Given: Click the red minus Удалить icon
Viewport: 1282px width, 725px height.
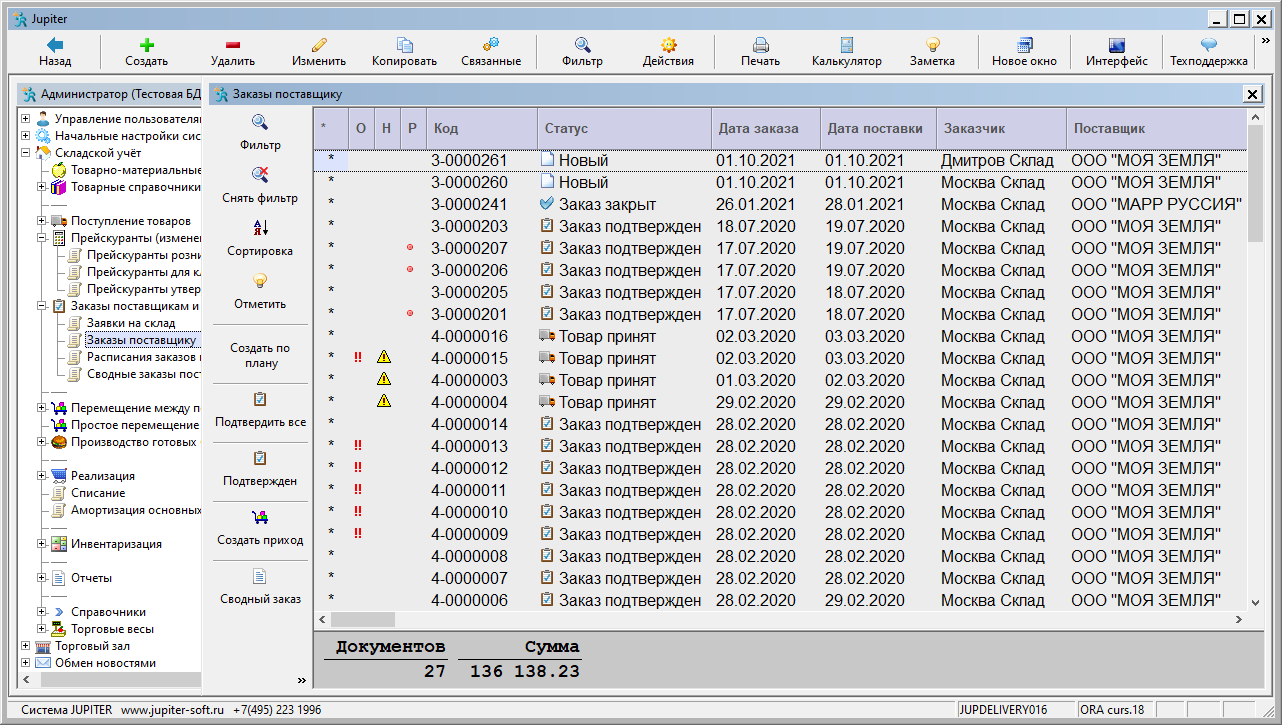Looking at the screenshot, I should tap(233, 45).
